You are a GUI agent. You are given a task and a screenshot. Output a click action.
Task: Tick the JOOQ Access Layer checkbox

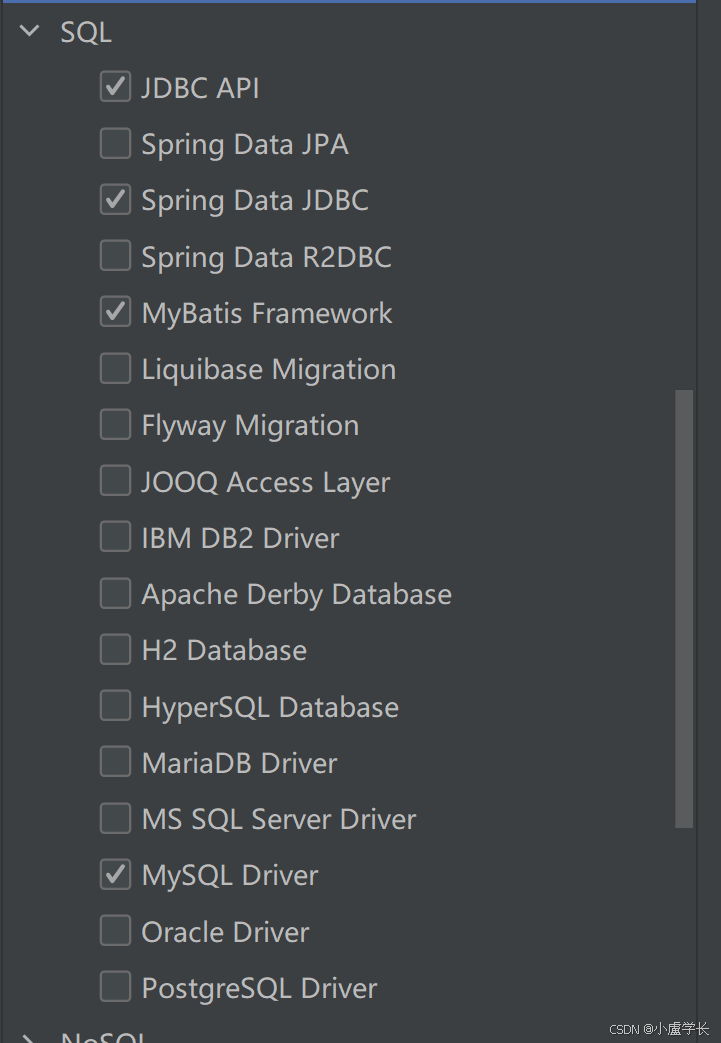coord(115,480)
